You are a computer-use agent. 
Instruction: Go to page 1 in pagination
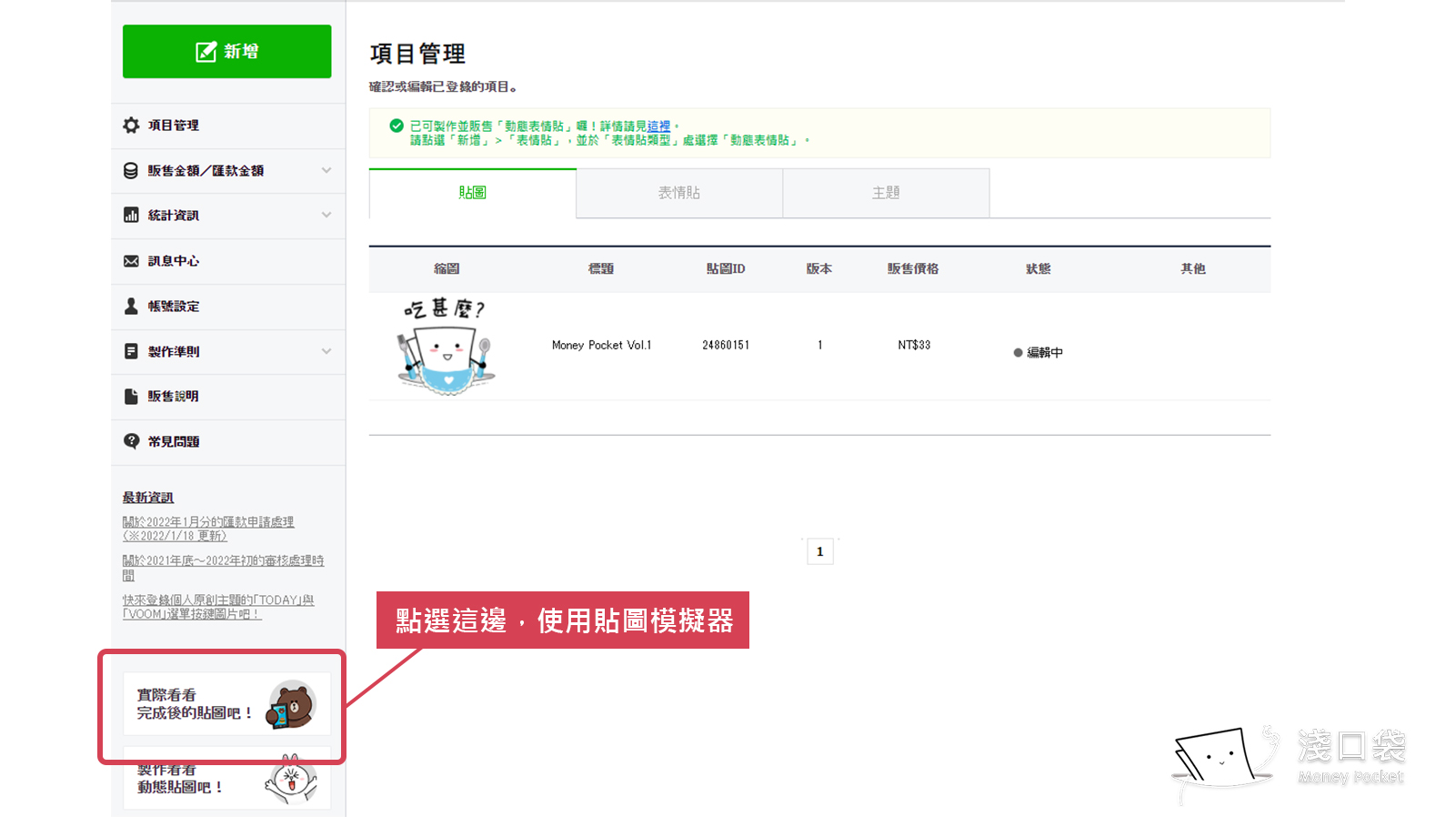(819, 551)
